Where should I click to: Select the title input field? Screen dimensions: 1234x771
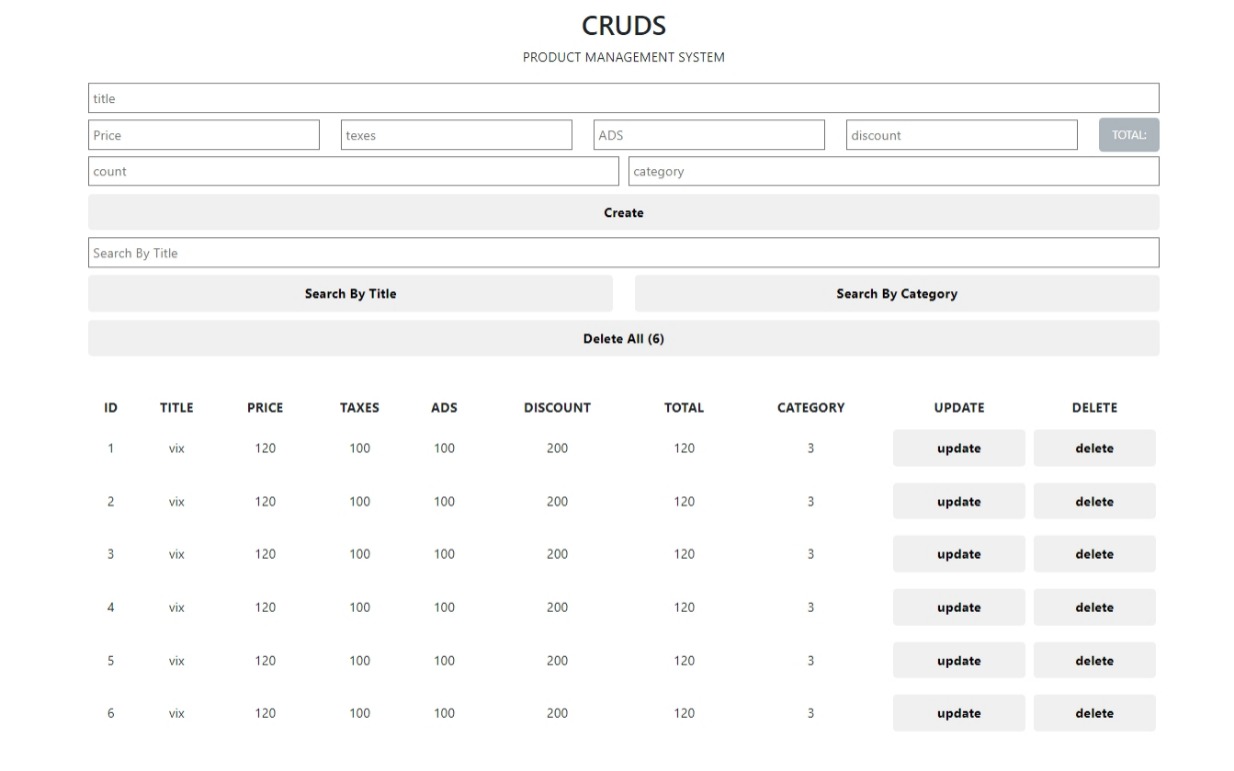[x=622, y=97]
